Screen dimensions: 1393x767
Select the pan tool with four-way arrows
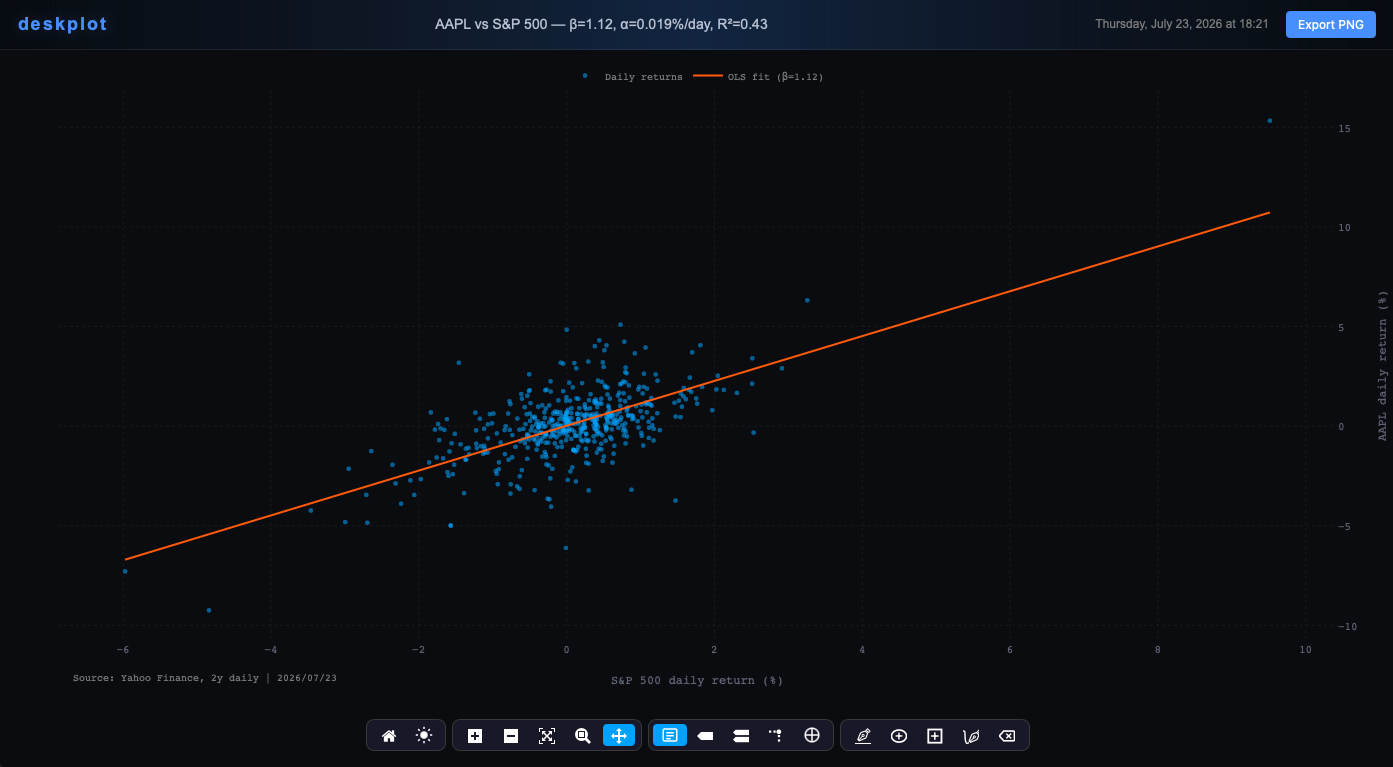619,736
